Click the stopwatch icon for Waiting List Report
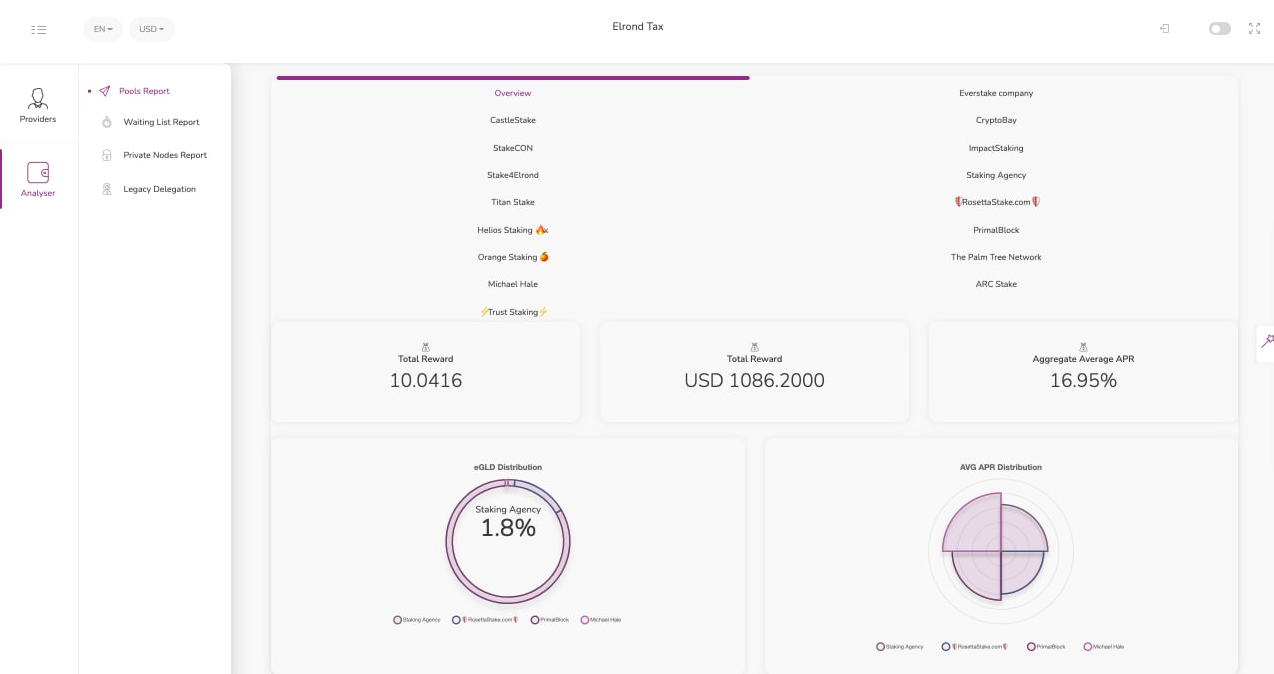The image size is (1274, 674). click(107, 122)
